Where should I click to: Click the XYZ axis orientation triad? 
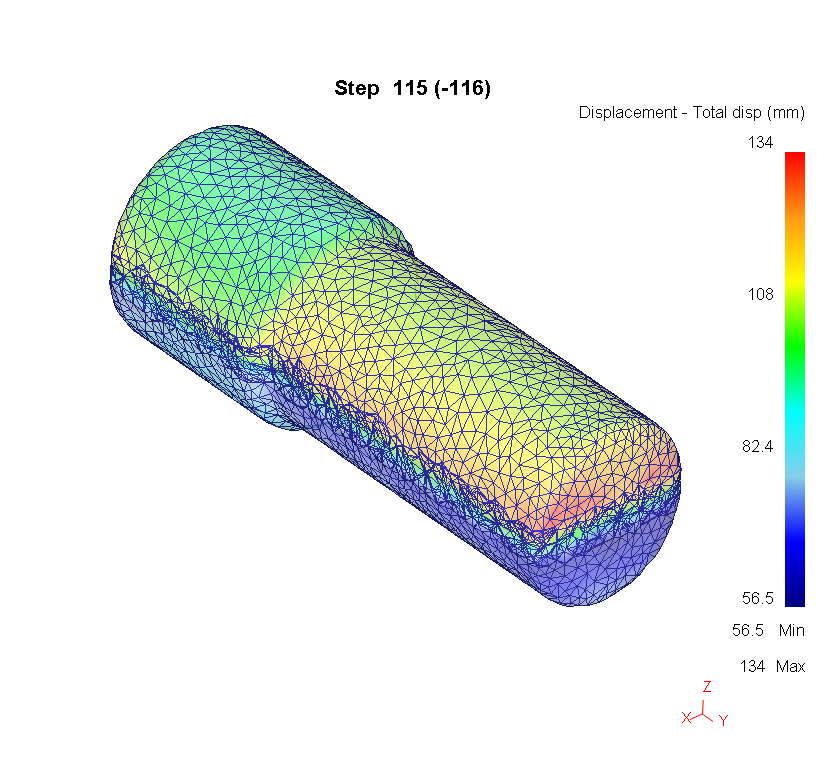705,707
